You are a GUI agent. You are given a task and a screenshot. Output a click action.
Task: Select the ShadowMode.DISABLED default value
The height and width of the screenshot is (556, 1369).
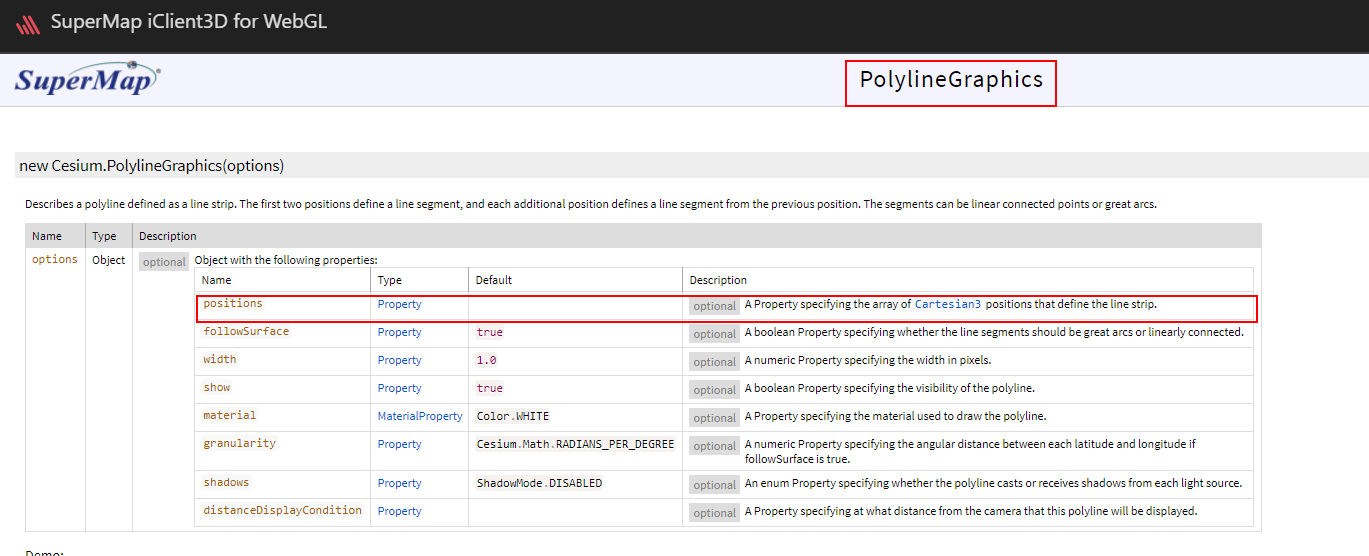click(x=539, y=483)
